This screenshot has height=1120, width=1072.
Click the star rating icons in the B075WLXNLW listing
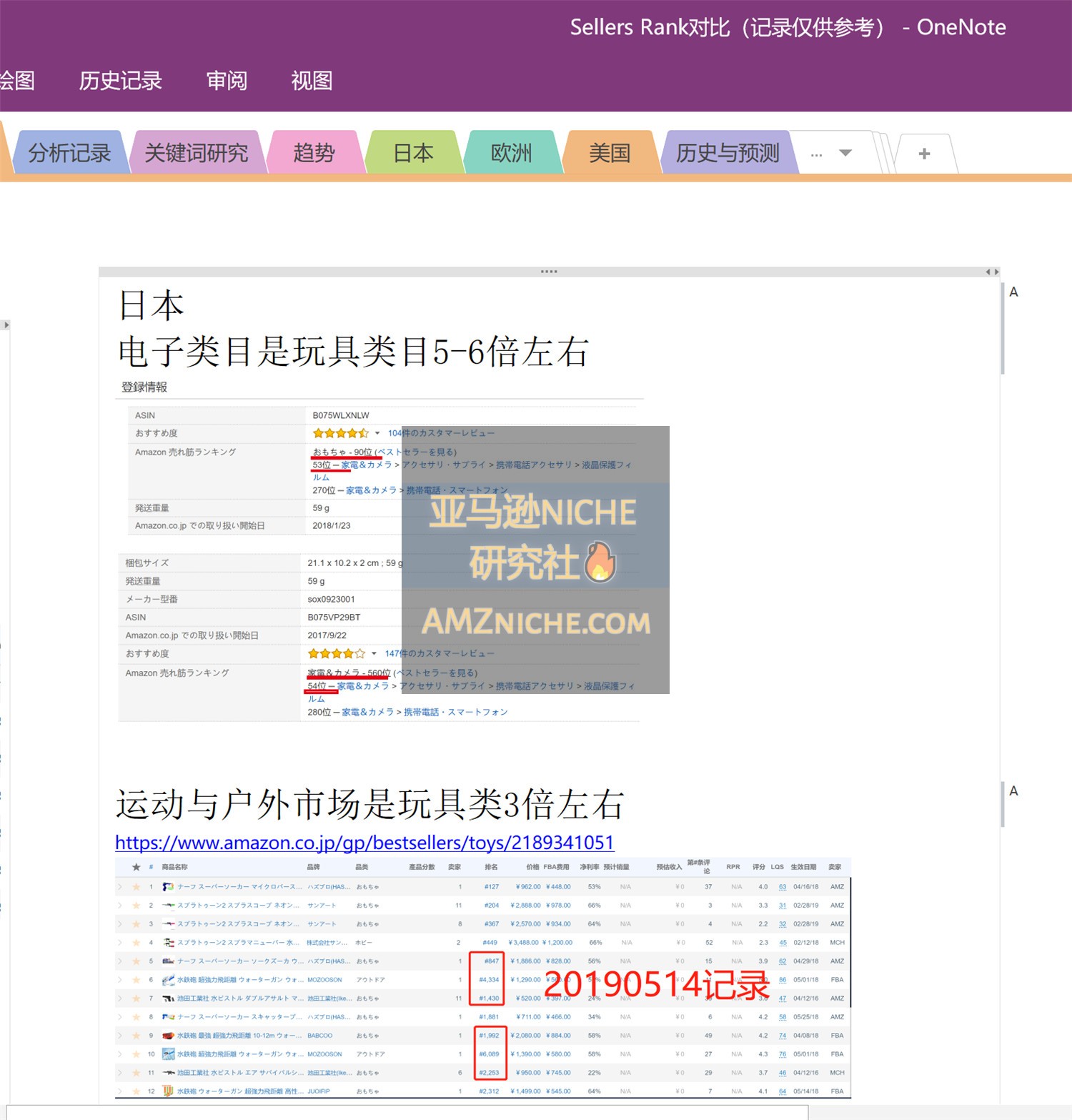point(341,433)
